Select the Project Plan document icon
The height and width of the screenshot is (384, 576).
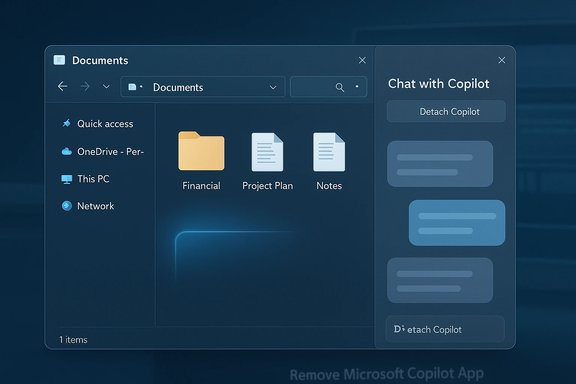coord(267,152)
